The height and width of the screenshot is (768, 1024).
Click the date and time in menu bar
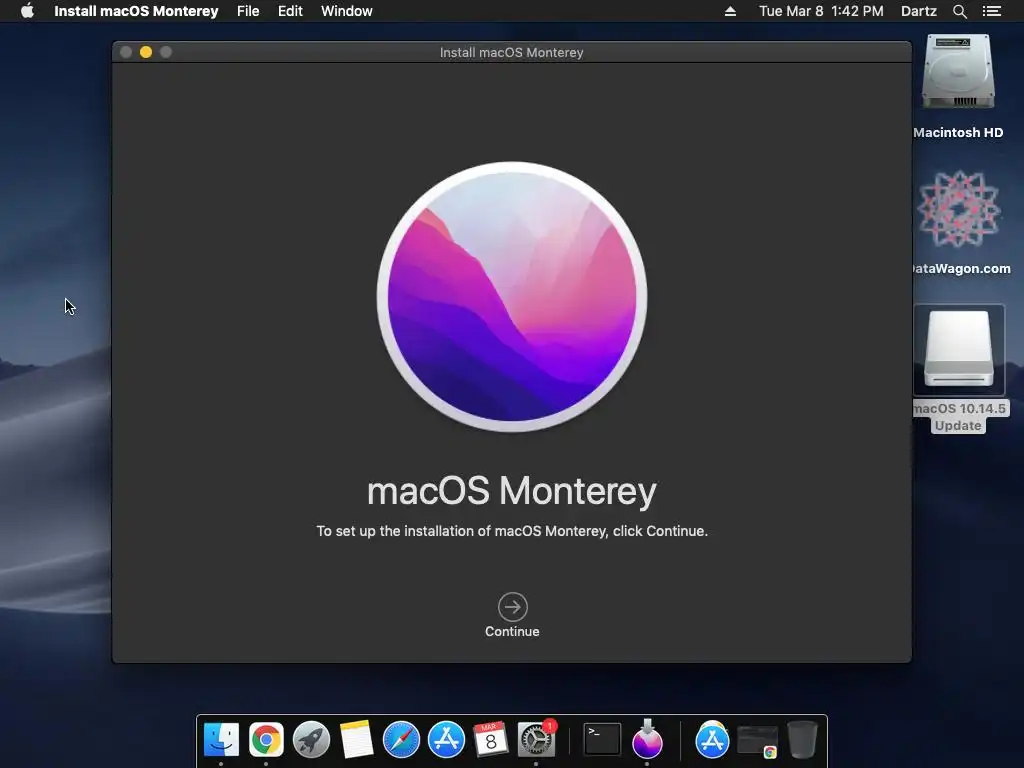click(821, 11)
